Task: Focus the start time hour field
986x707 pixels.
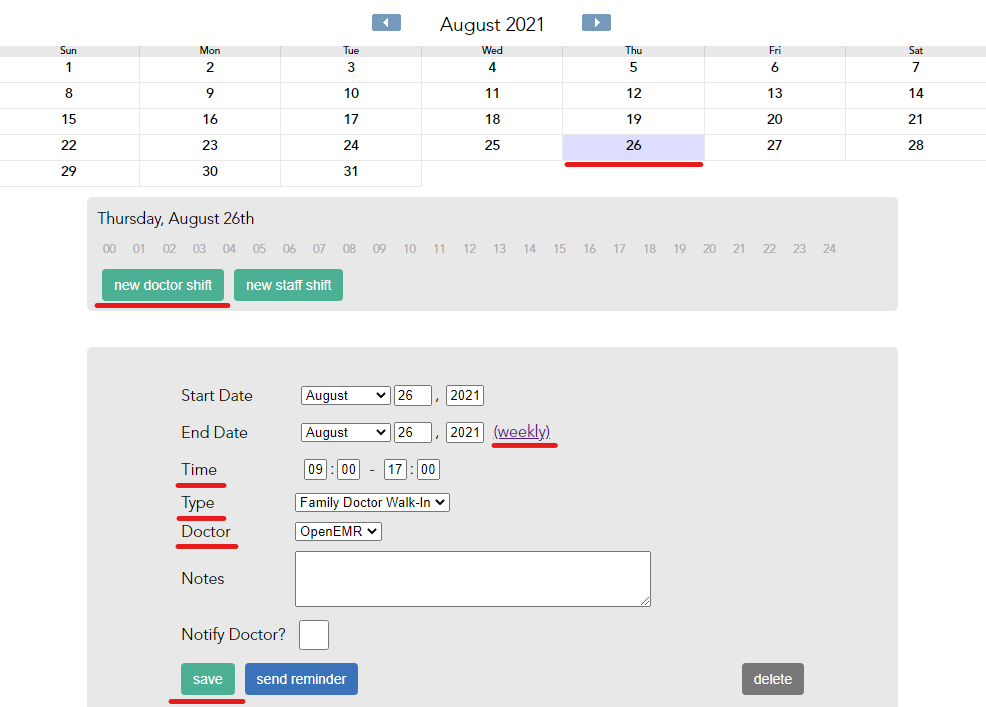Action: tap(315, 469)
